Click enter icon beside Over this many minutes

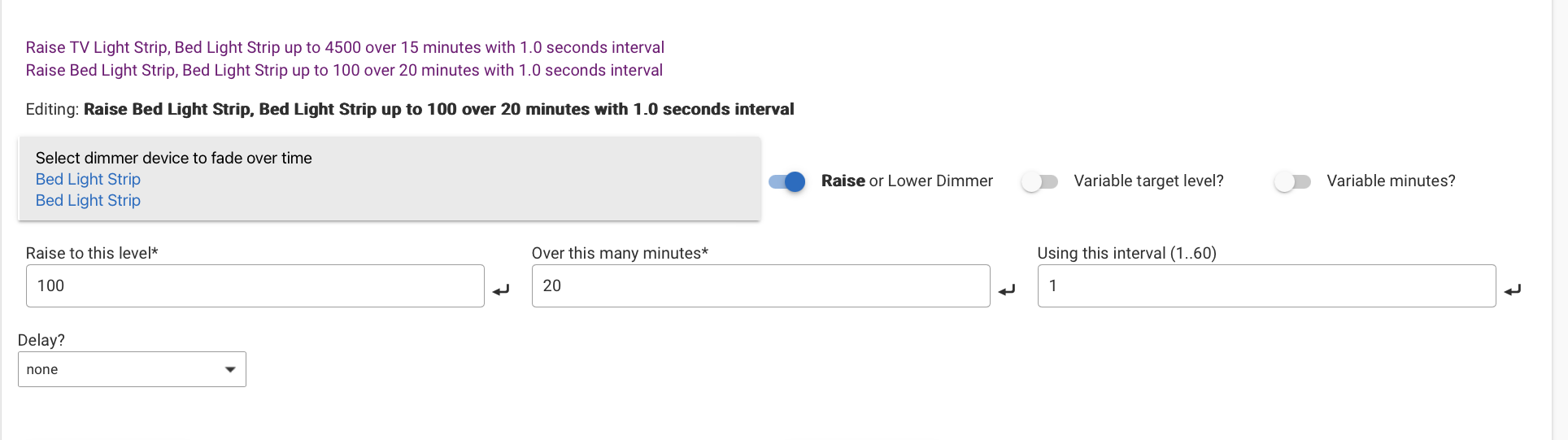pyautogui.click(x=1007, y=290)
